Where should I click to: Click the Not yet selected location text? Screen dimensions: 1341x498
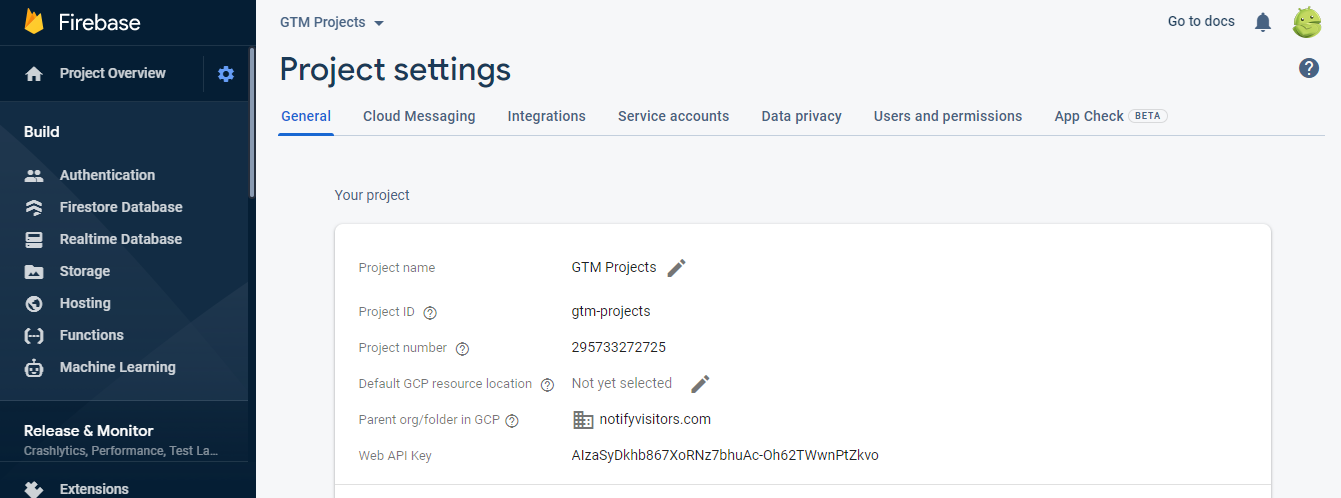(x=622, y=383)
